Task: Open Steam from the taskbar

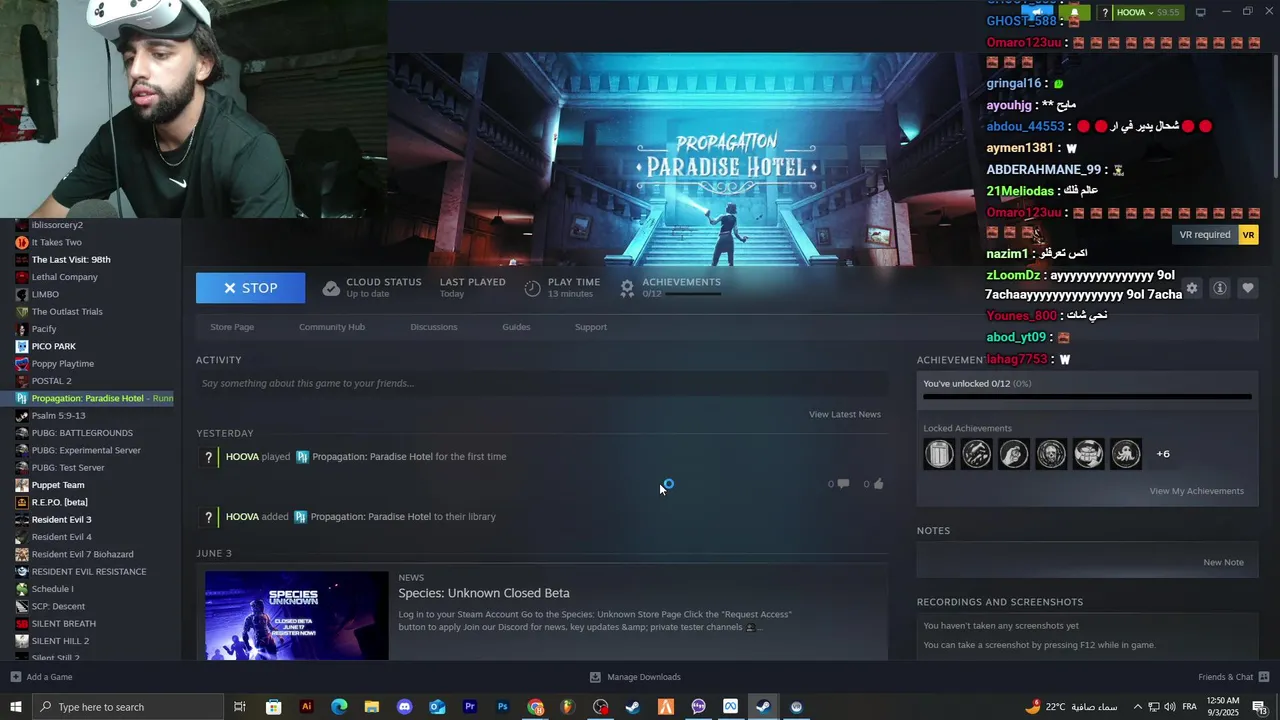Action: tap(763, 707)
